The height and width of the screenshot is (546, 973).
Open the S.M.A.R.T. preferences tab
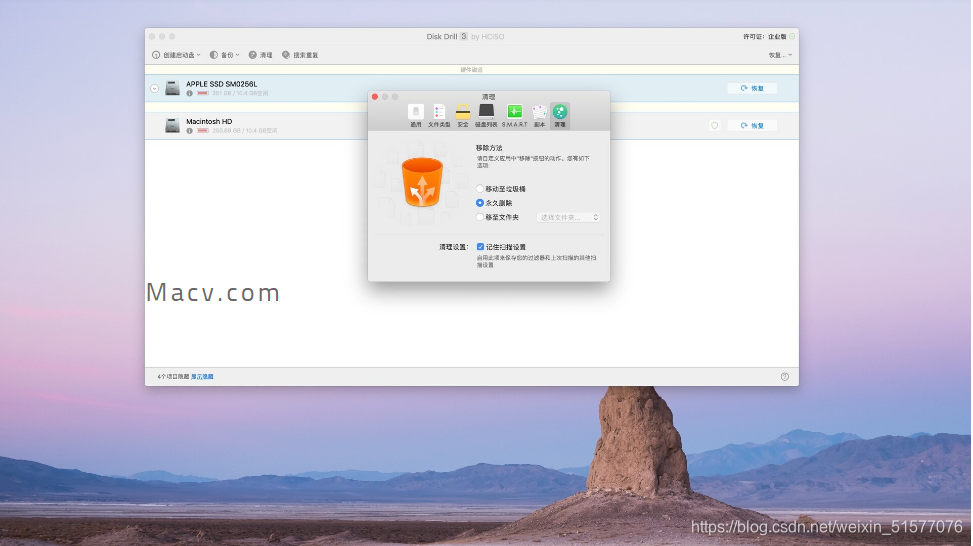pyautogui.click(x=514, y=115)
